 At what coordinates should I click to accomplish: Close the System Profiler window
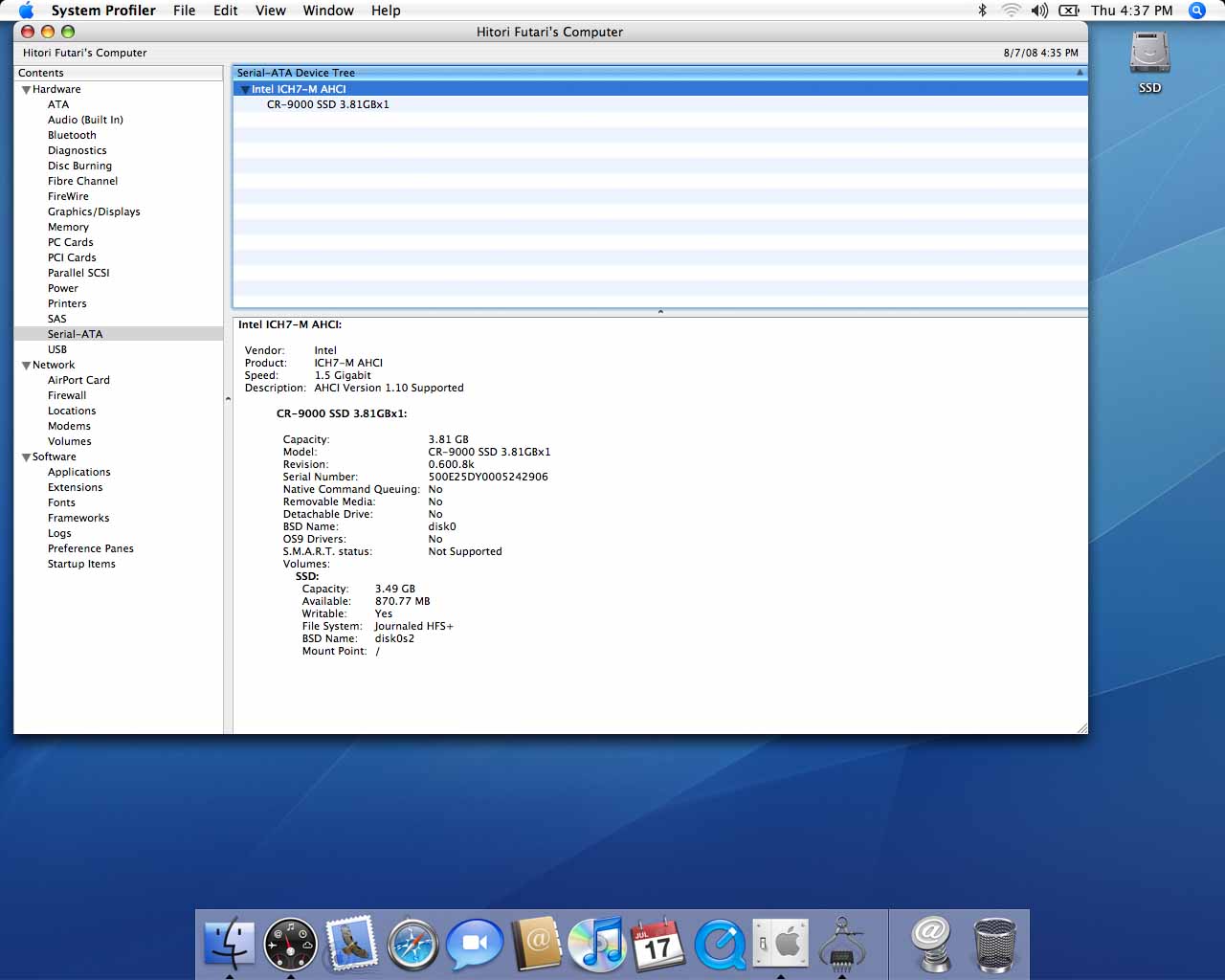(x=28, y=32)
